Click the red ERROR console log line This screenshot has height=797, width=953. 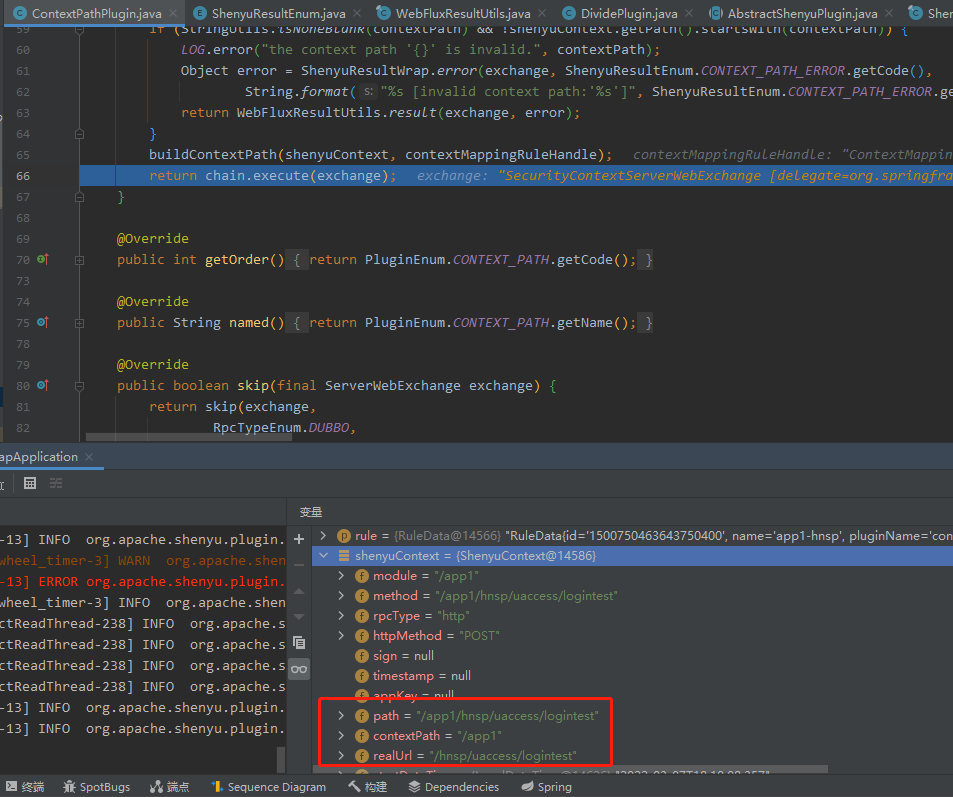coord(142,582)
